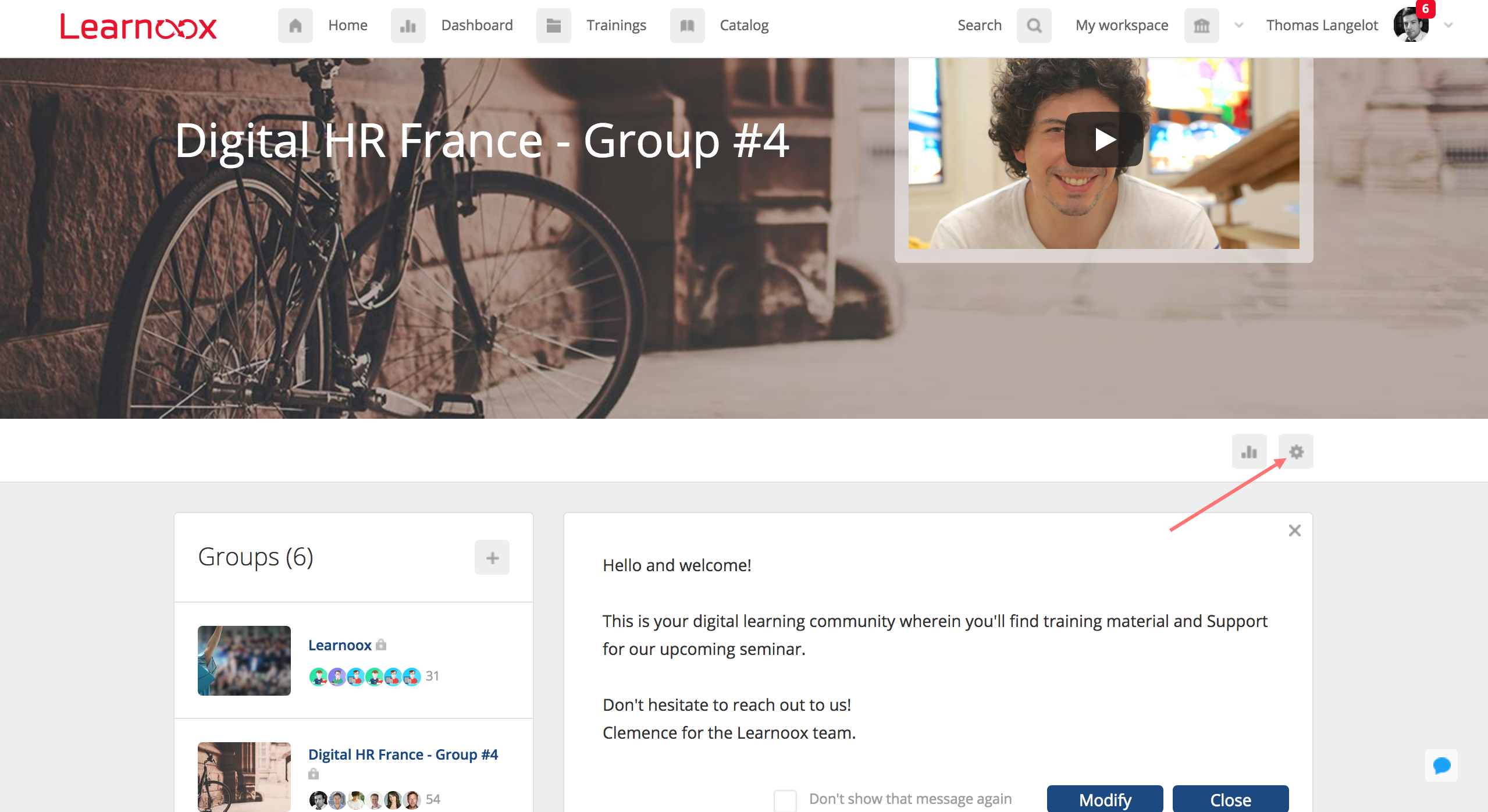Screen dimensions: 1488x812
Task: Expand the My workspace dropdown arrow
Action: pos(1238,26)
